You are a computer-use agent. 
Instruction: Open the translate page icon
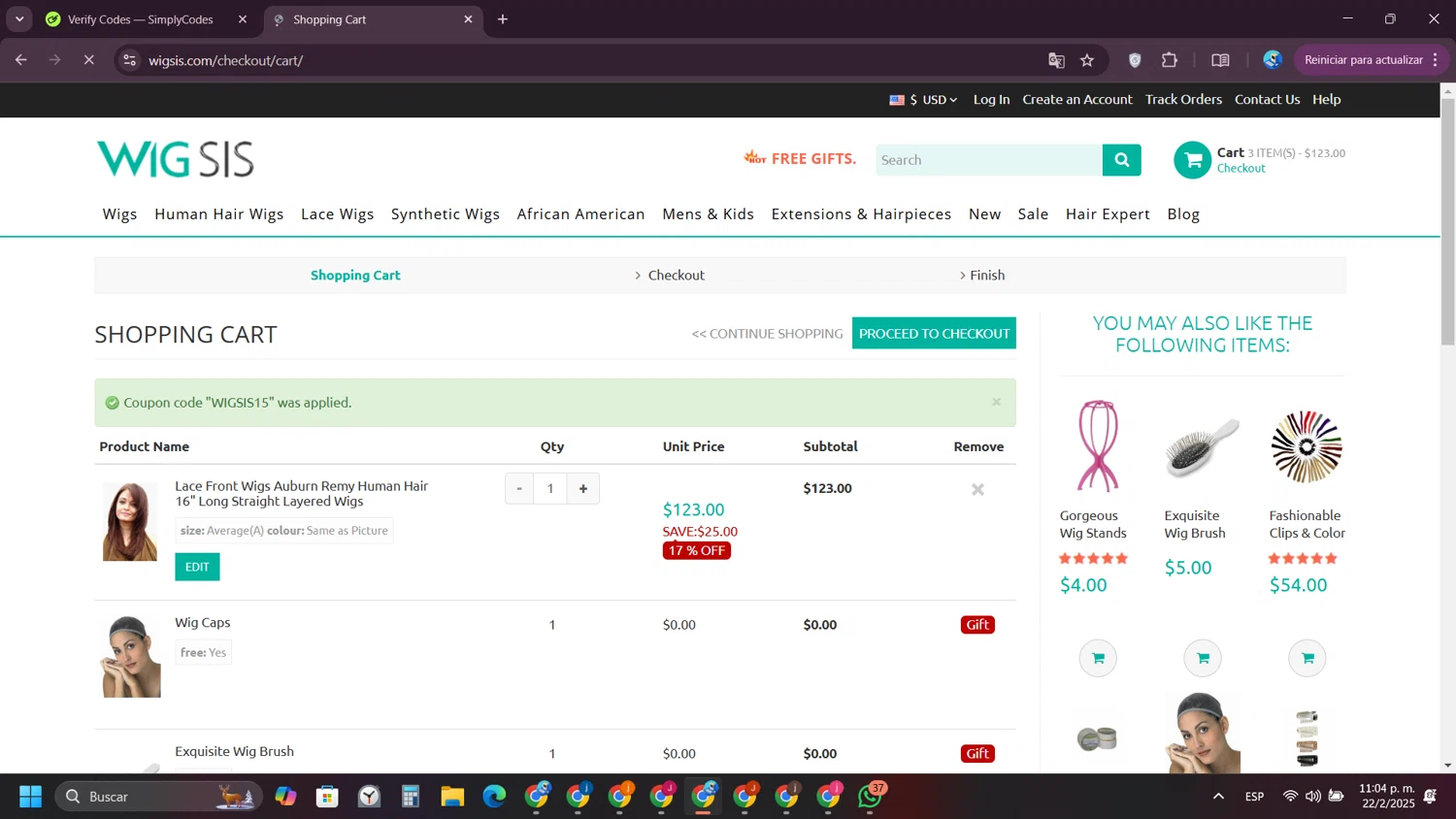point(1056,60)
